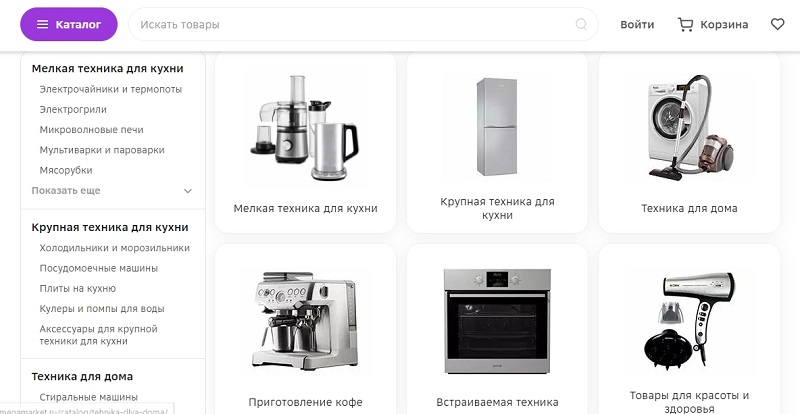800x414 pixels.
Task: Click the search magnifier icon
Action: click(x=581, y=24)
